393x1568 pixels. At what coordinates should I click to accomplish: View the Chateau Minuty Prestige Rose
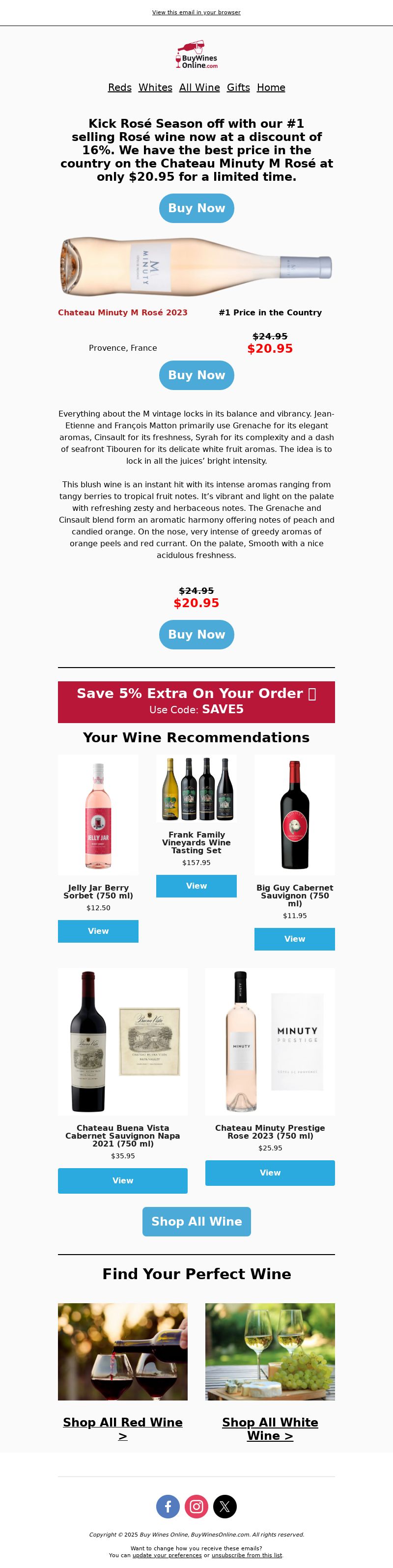[270, 1173]
